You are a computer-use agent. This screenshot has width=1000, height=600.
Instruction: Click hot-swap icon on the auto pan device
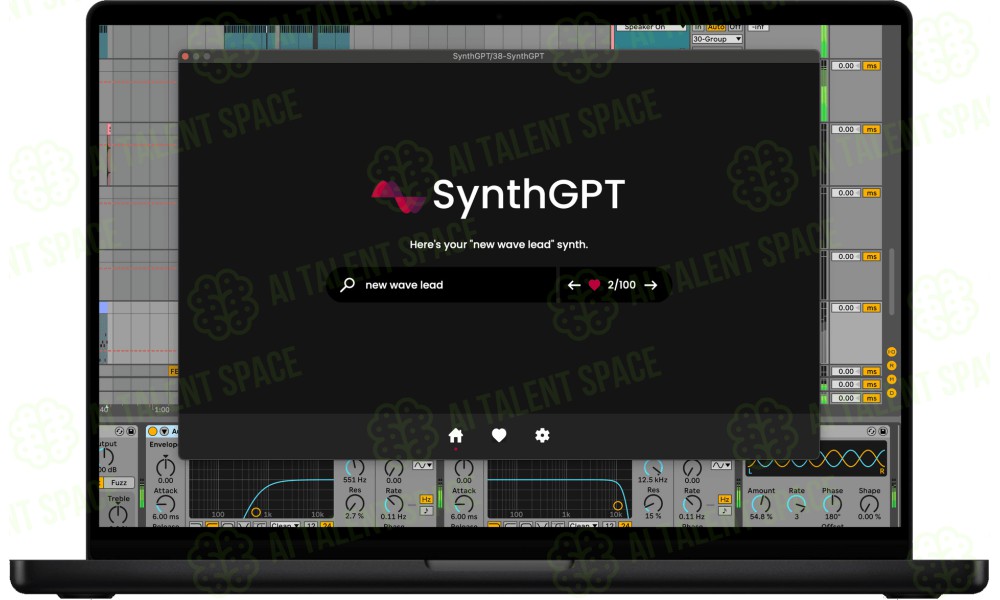(871, 432)
